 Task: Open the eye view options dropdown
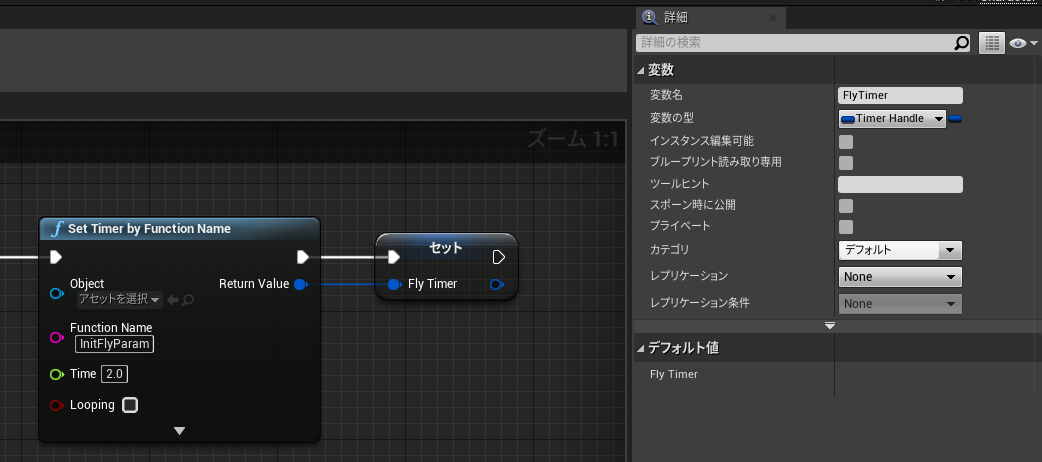pos(1023,44)
